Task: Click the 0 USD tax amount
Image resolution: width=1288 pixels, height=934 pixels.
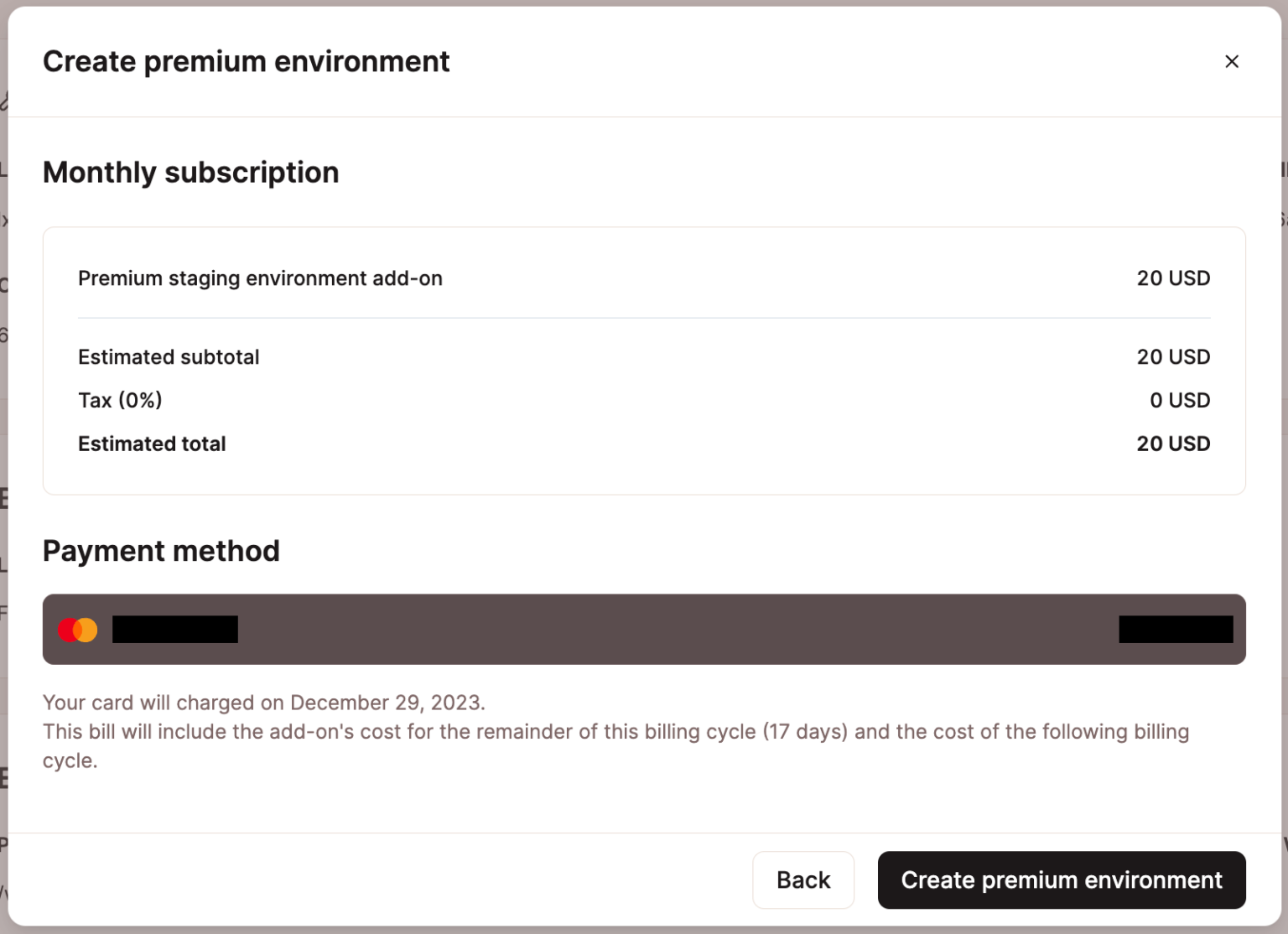Action: (x=1179, y=400)
